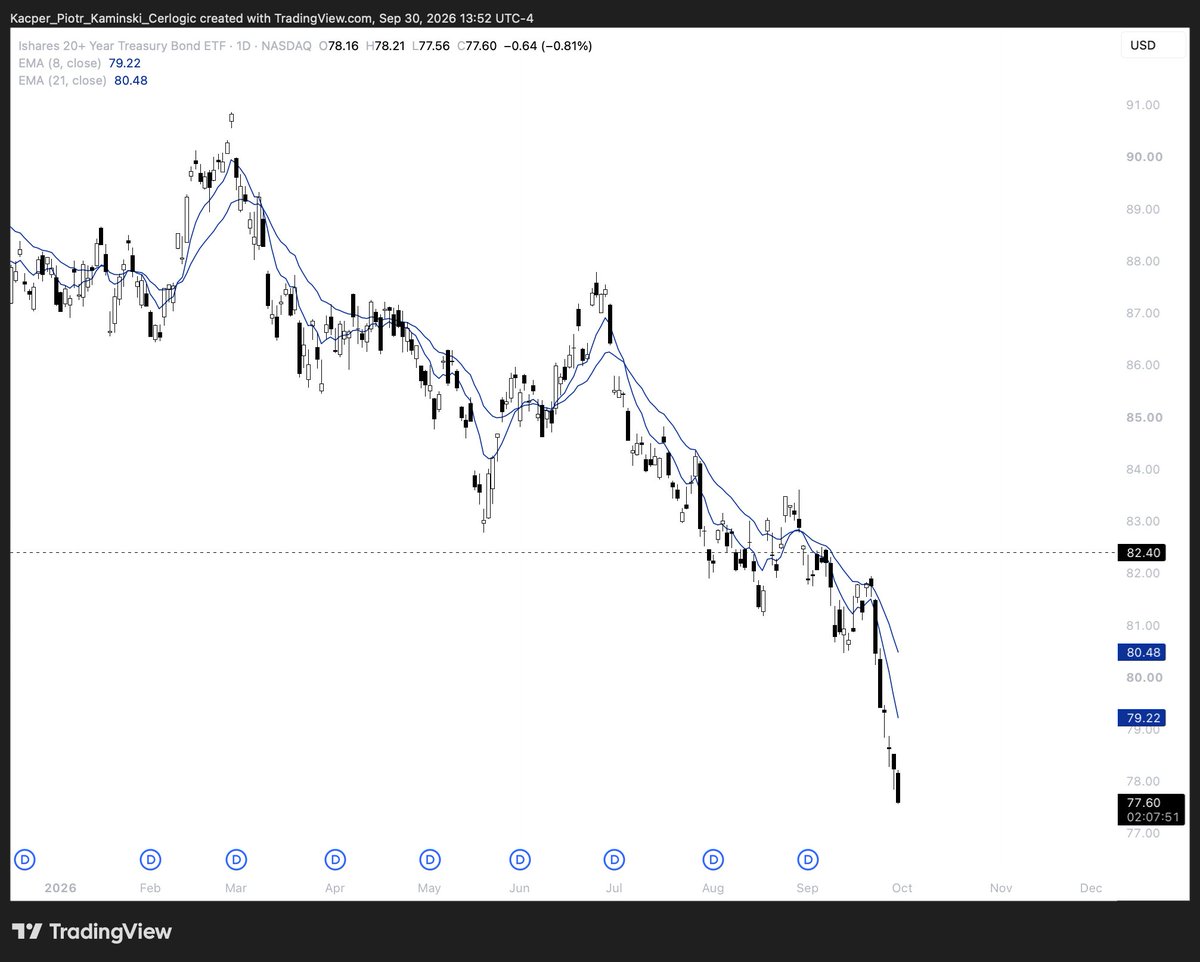Open the dividend marker above the Apr label

coord(336,859)
